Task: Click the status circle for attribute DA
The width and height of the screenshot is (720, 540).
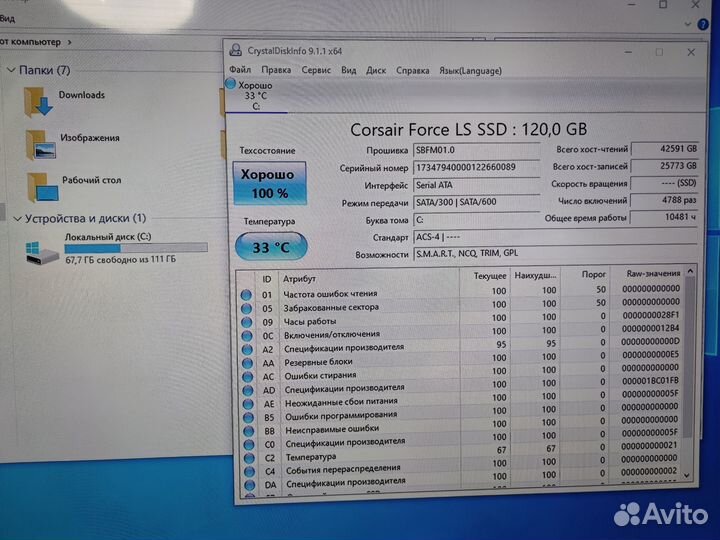Action: click(x=249, y=485)
